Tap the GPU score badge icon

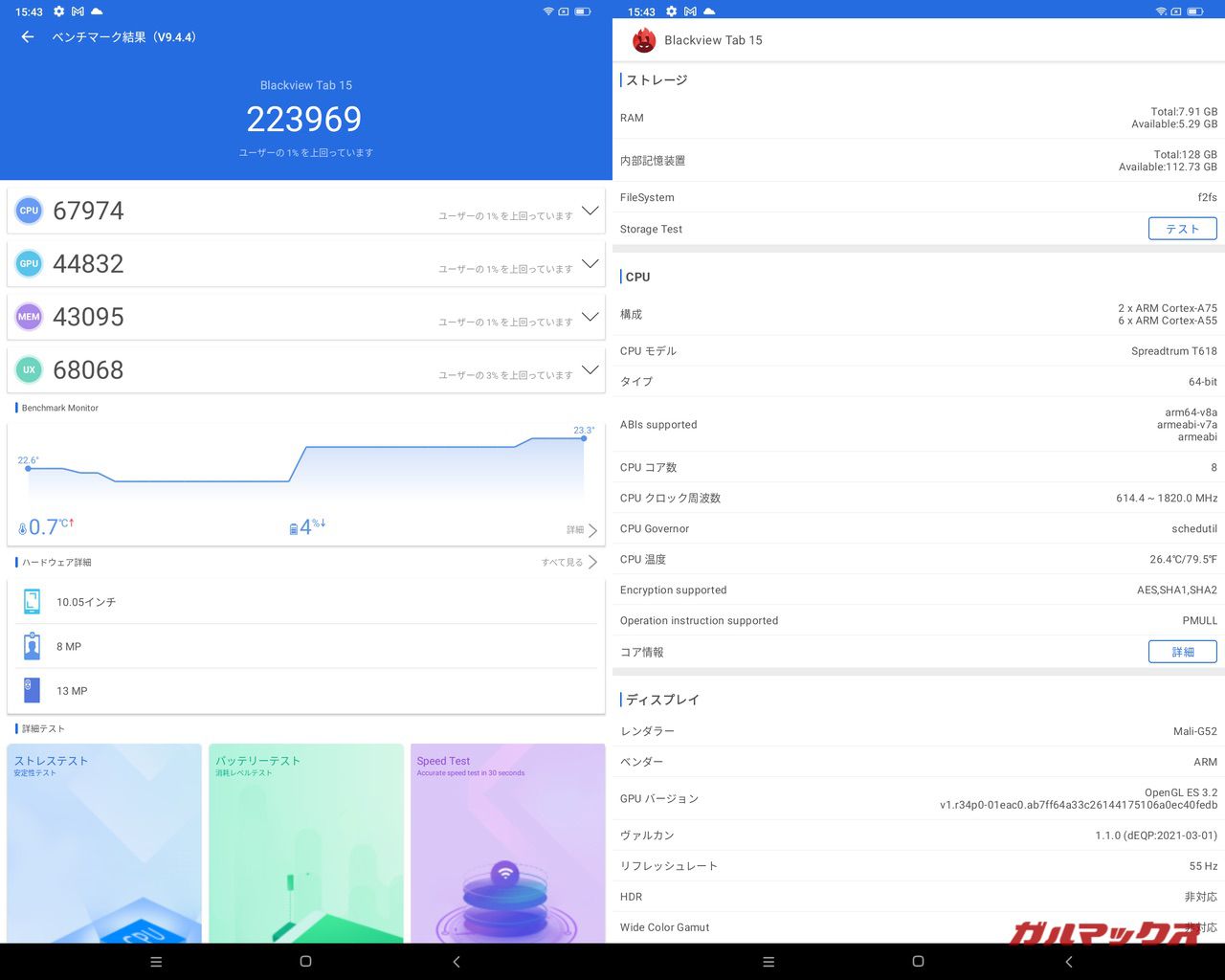click(x=30, y=263)
